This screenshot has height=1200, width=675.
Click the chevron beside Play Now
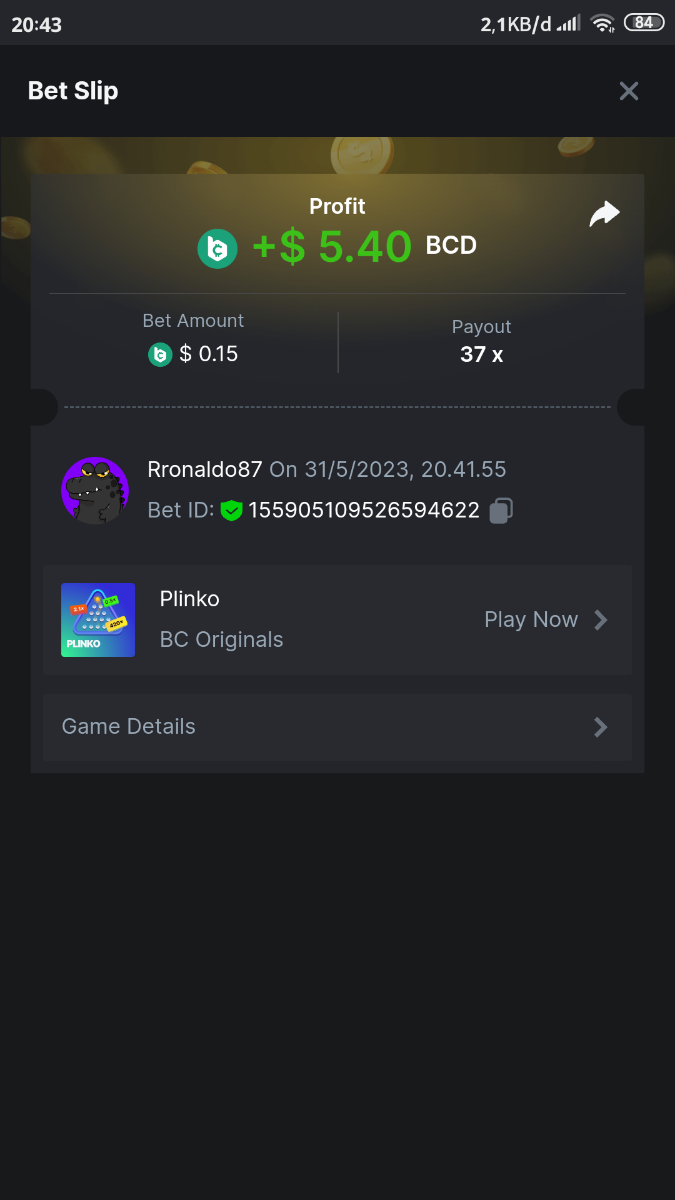click(x=601, y=620)
